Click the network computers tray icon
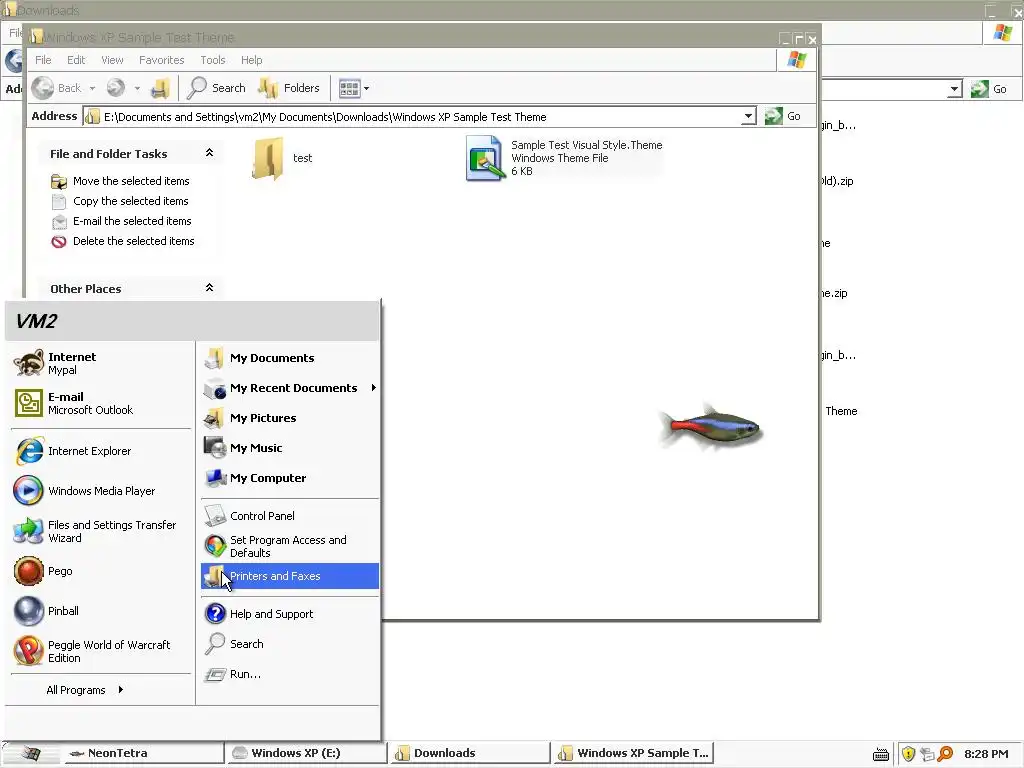The height and width of the screenshot is (768, 1024). click(927, 754)
